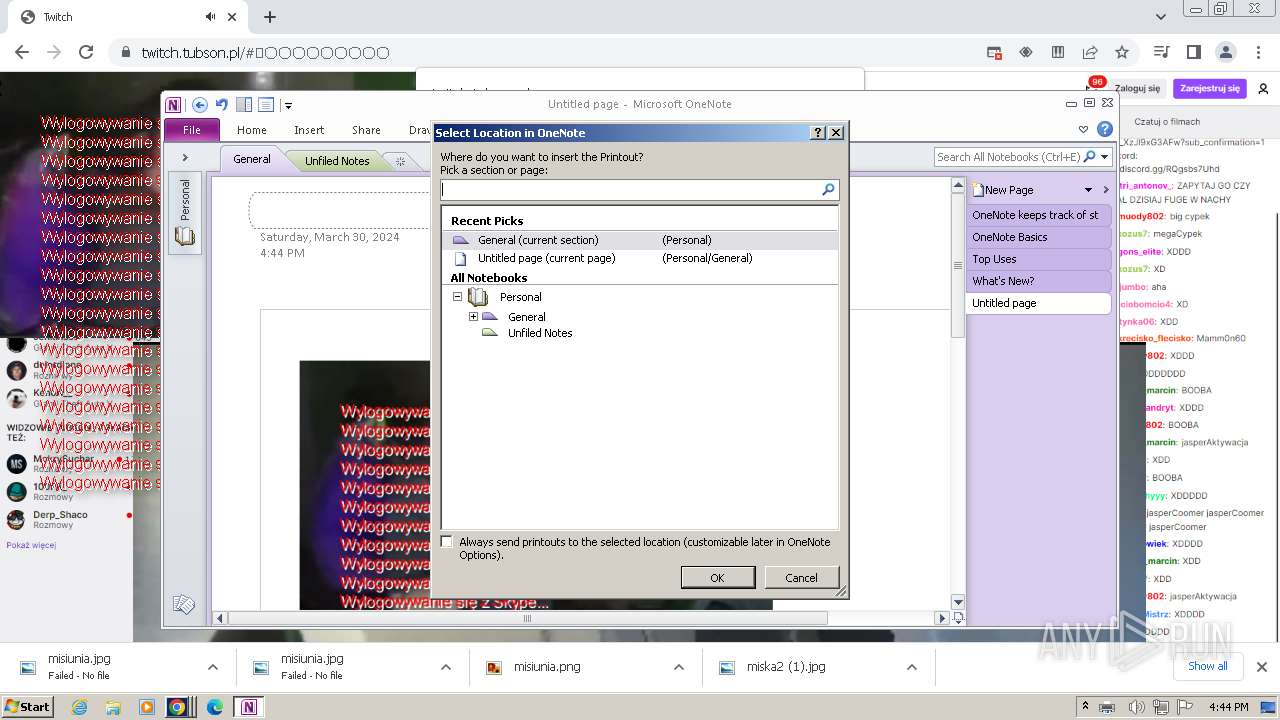Open a new browser tab

click(x=270, y=17)
